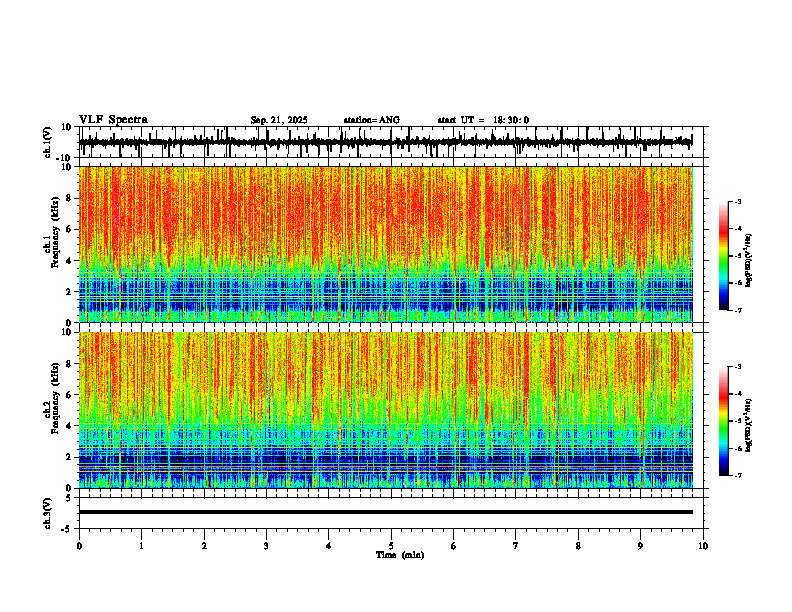Click time axis tick label "7"
The image size is (792, 612).
[x=516, y=546]
